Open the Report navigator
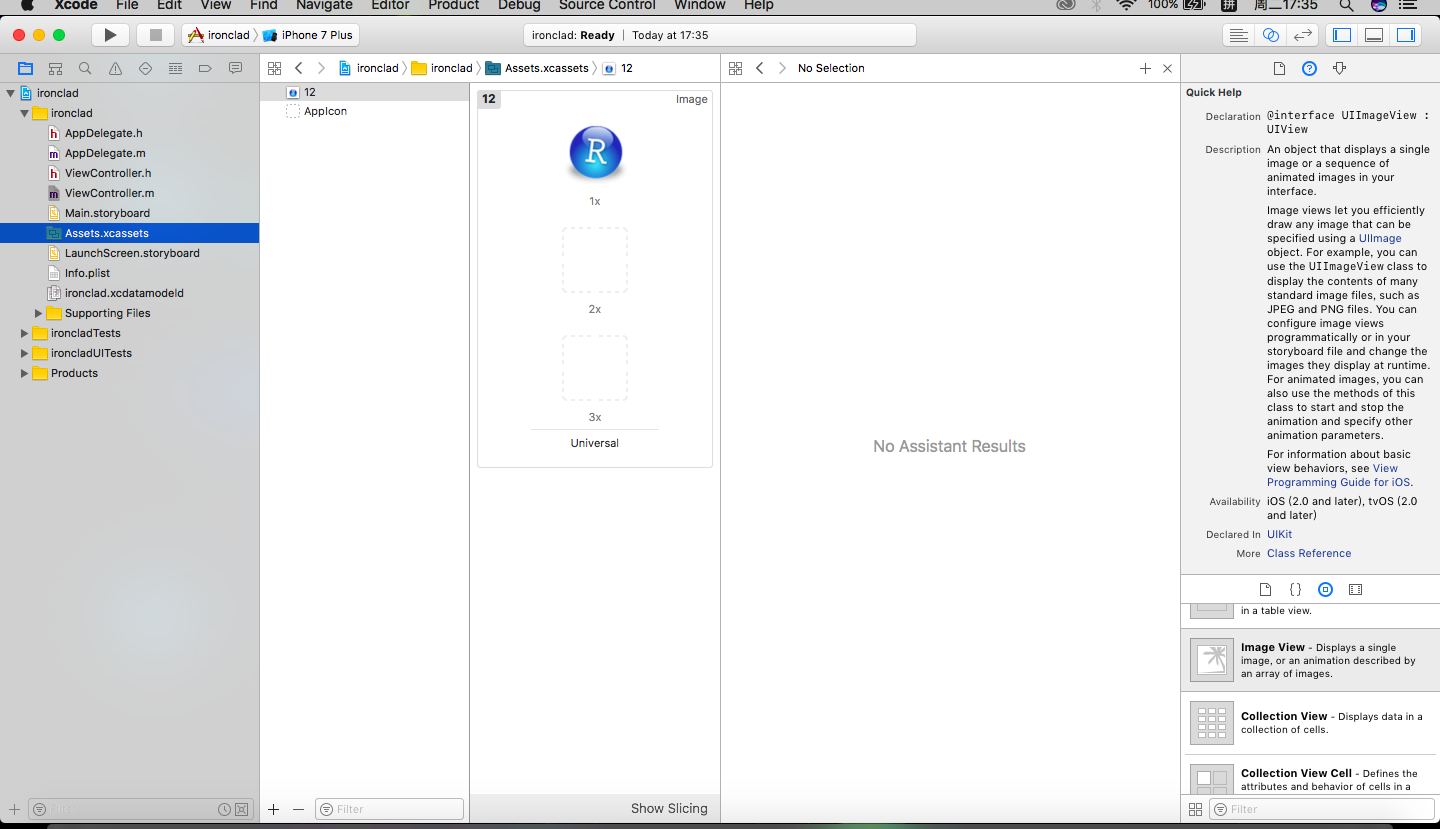Viewport: 1440px width, 829px height. coord(235,68)
